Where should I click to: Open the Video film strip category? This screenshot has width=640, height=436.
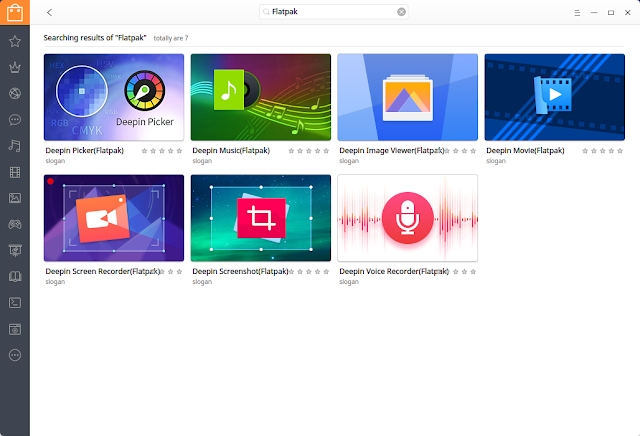coord(15,172)
